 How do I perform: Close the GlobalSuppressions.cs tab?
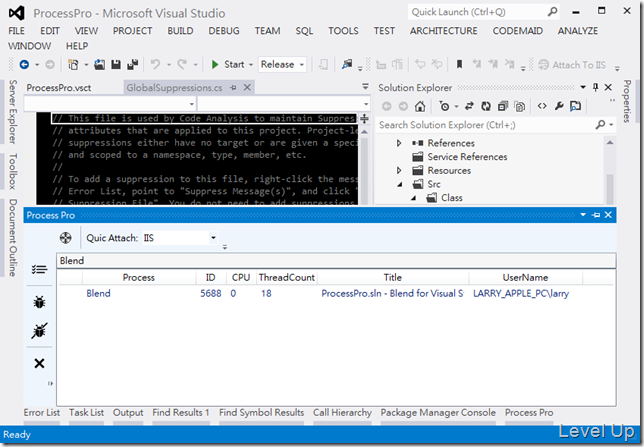click(x=247, y=87)
